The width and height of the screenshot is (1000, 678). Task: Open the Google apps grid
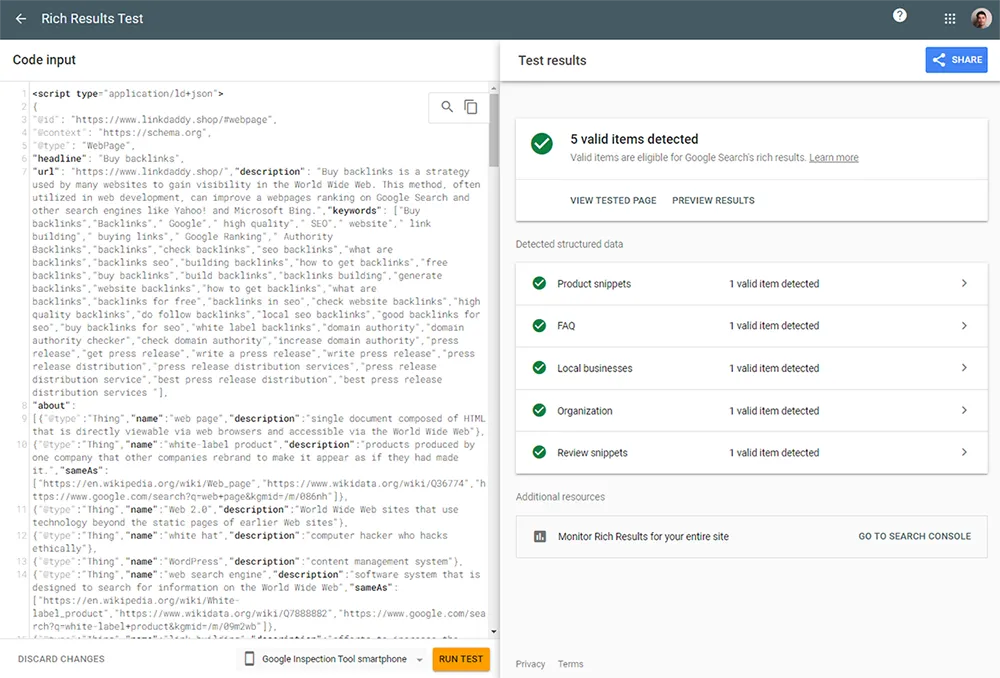[x=950, y=19]
